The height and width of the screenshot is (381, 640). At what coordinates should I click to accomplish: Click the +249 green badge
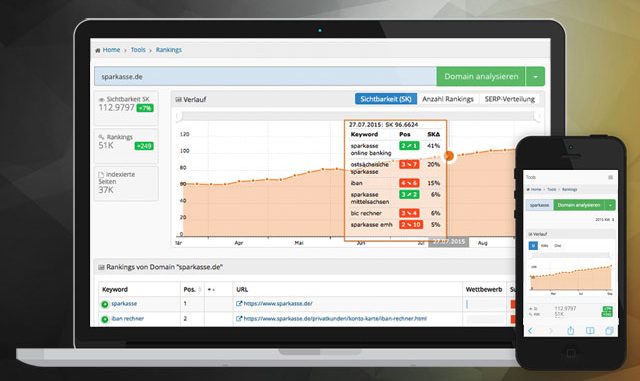144,146
